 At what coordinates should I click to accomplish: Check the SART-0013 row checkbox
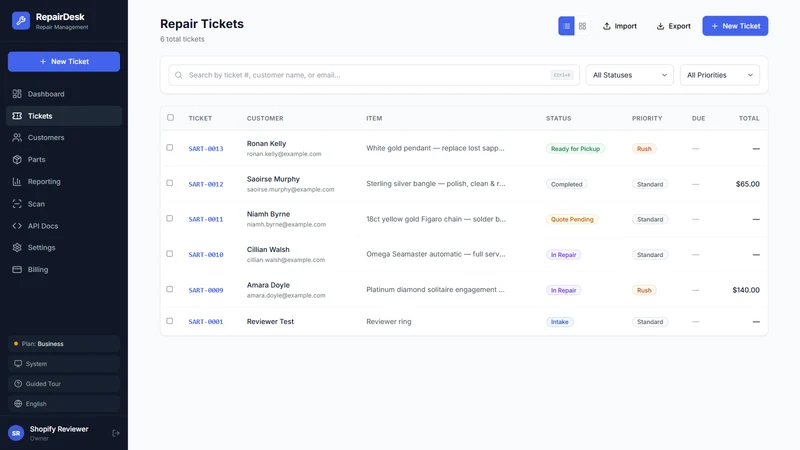point(169,147)
